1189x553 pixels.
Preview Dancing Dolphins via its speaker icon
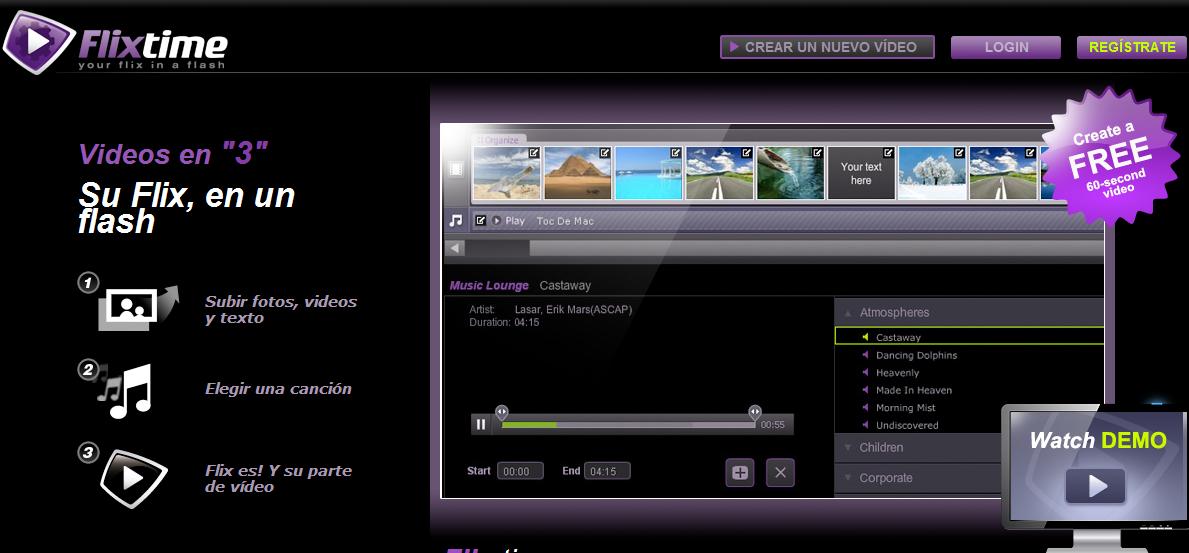click(865, 355)
